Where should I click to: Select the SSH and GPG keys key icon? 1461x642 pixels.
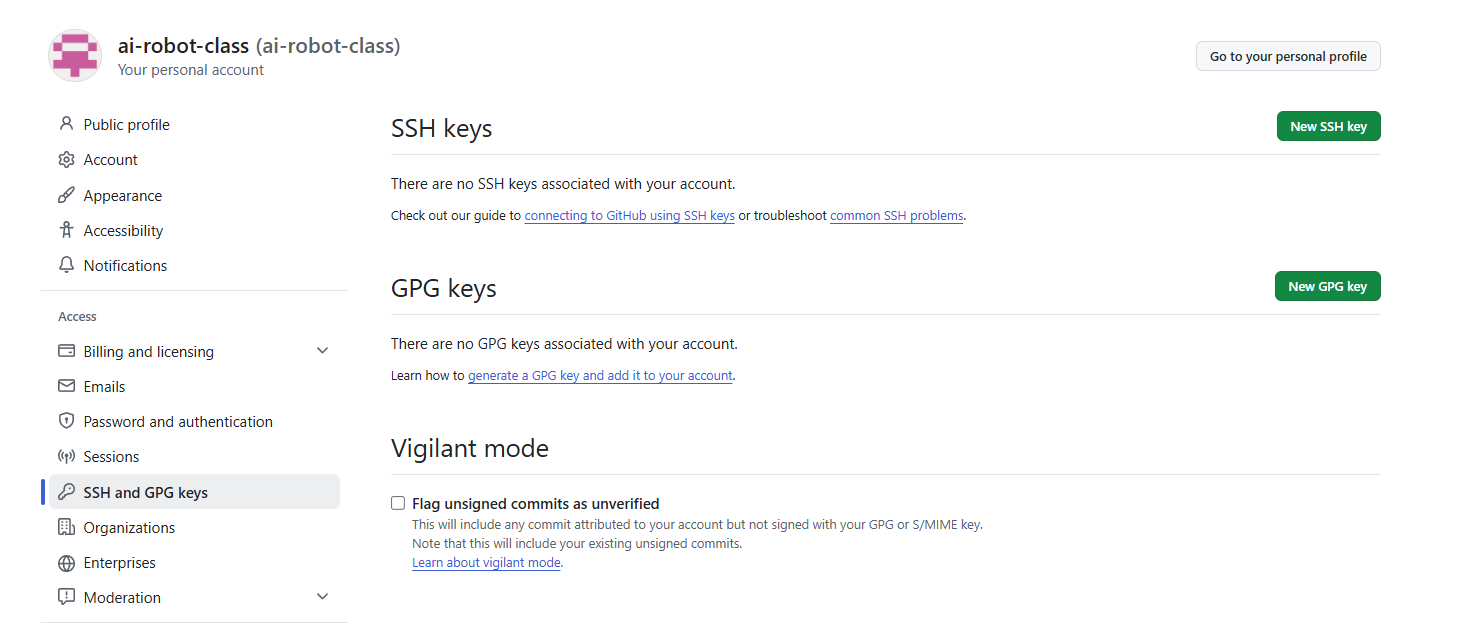click(66, 491)
